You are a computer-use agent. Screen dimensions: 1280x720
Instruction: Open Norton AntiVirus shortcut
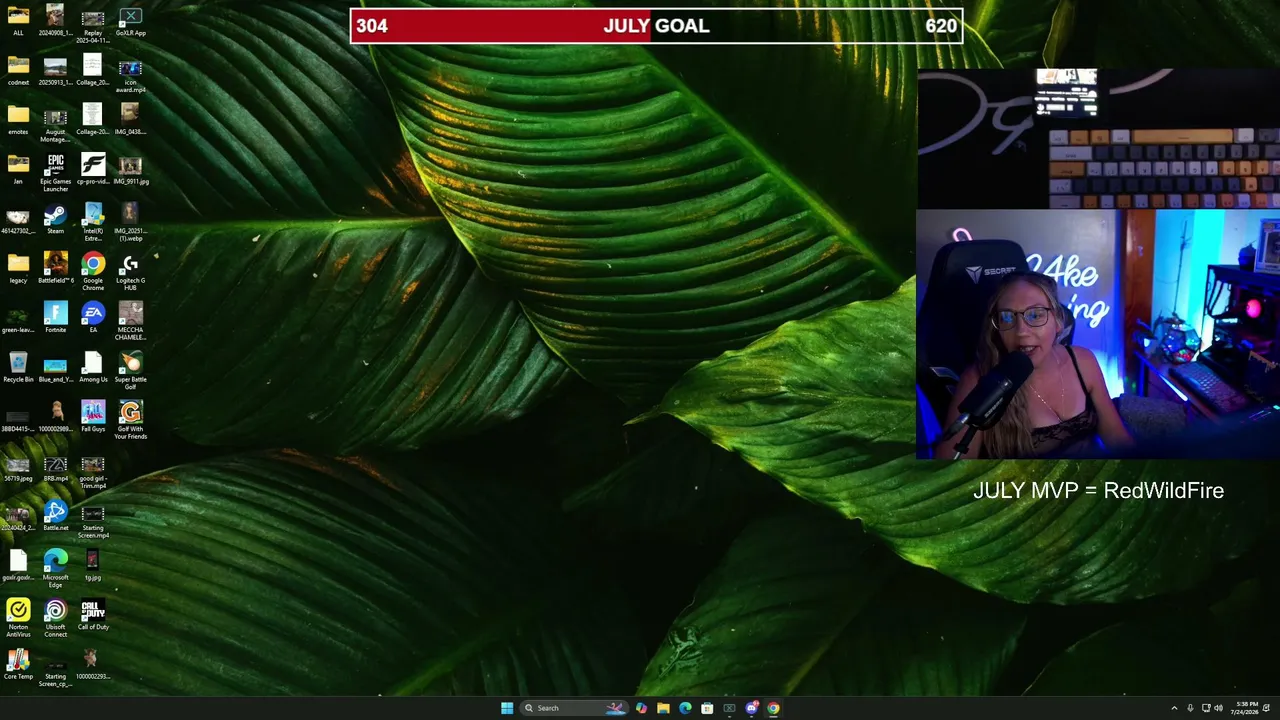coord(18,618)
